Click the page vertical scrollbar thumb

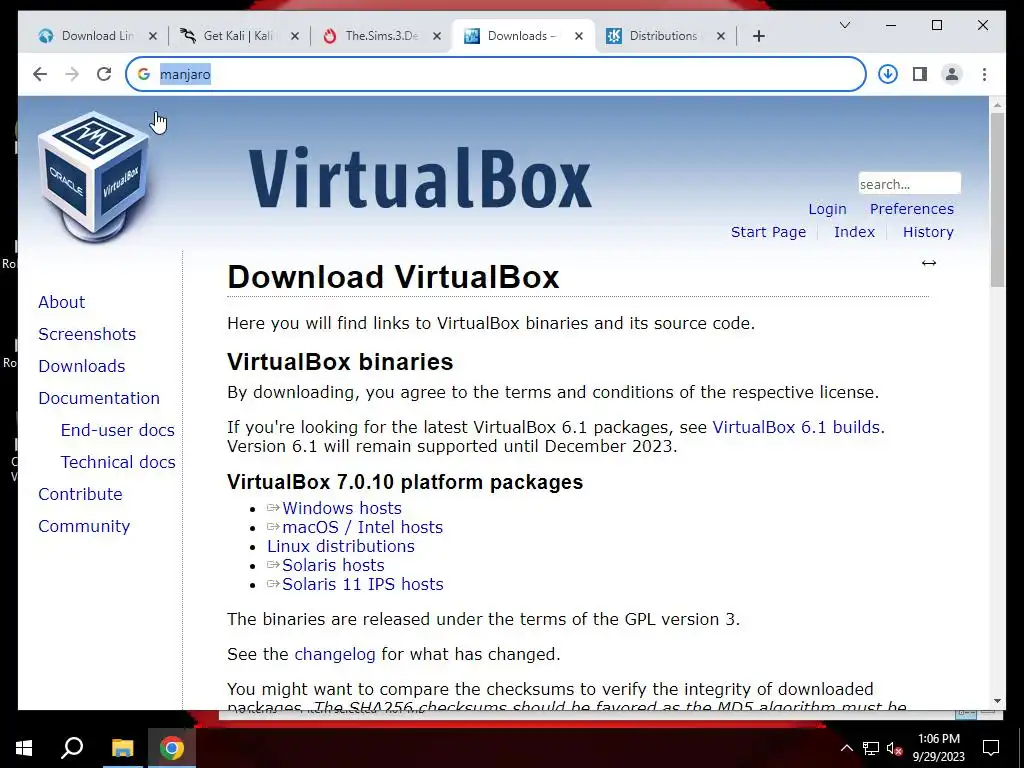click(997, 200)
